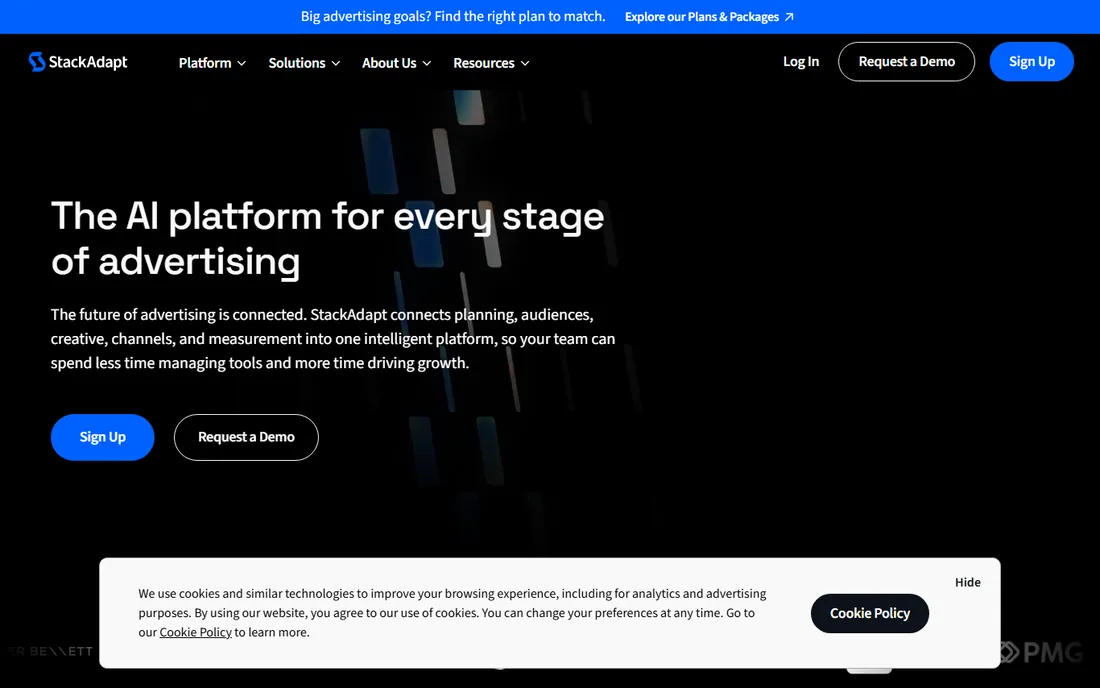Image resolution: width=1100 pixels, height=688 pixels.
Task: Click the StackAdapt logo
Action: click(x=78, y=62)
